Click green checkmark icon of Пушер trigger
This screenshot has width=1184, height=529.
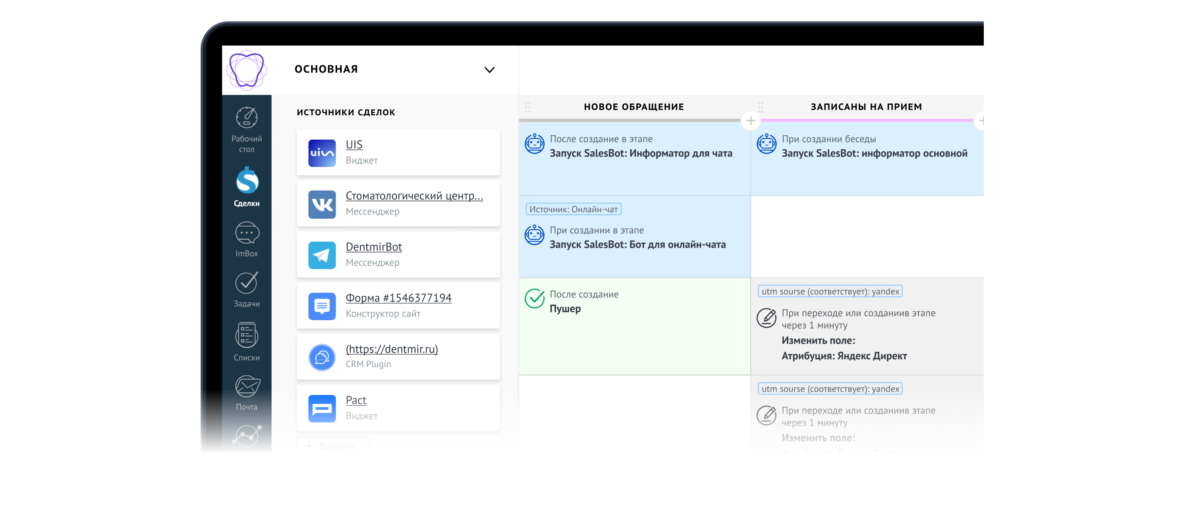[535, 299]
